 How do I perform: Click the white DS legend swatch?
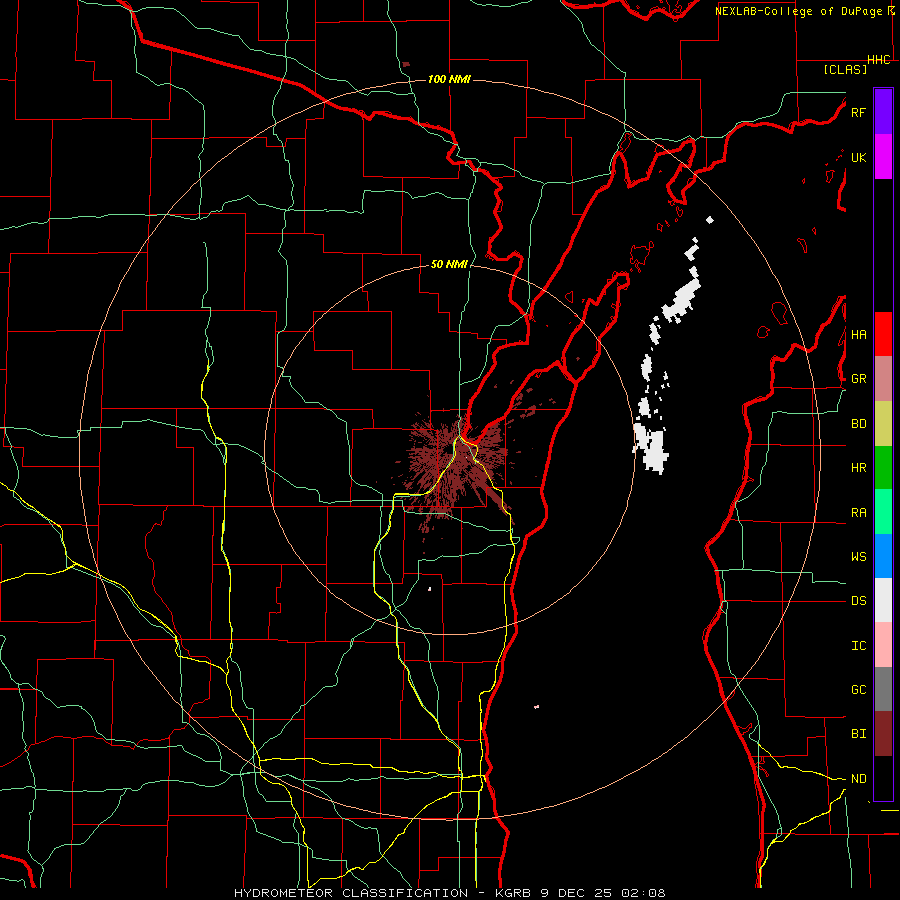pyautogui.click(x=883, y=600)
